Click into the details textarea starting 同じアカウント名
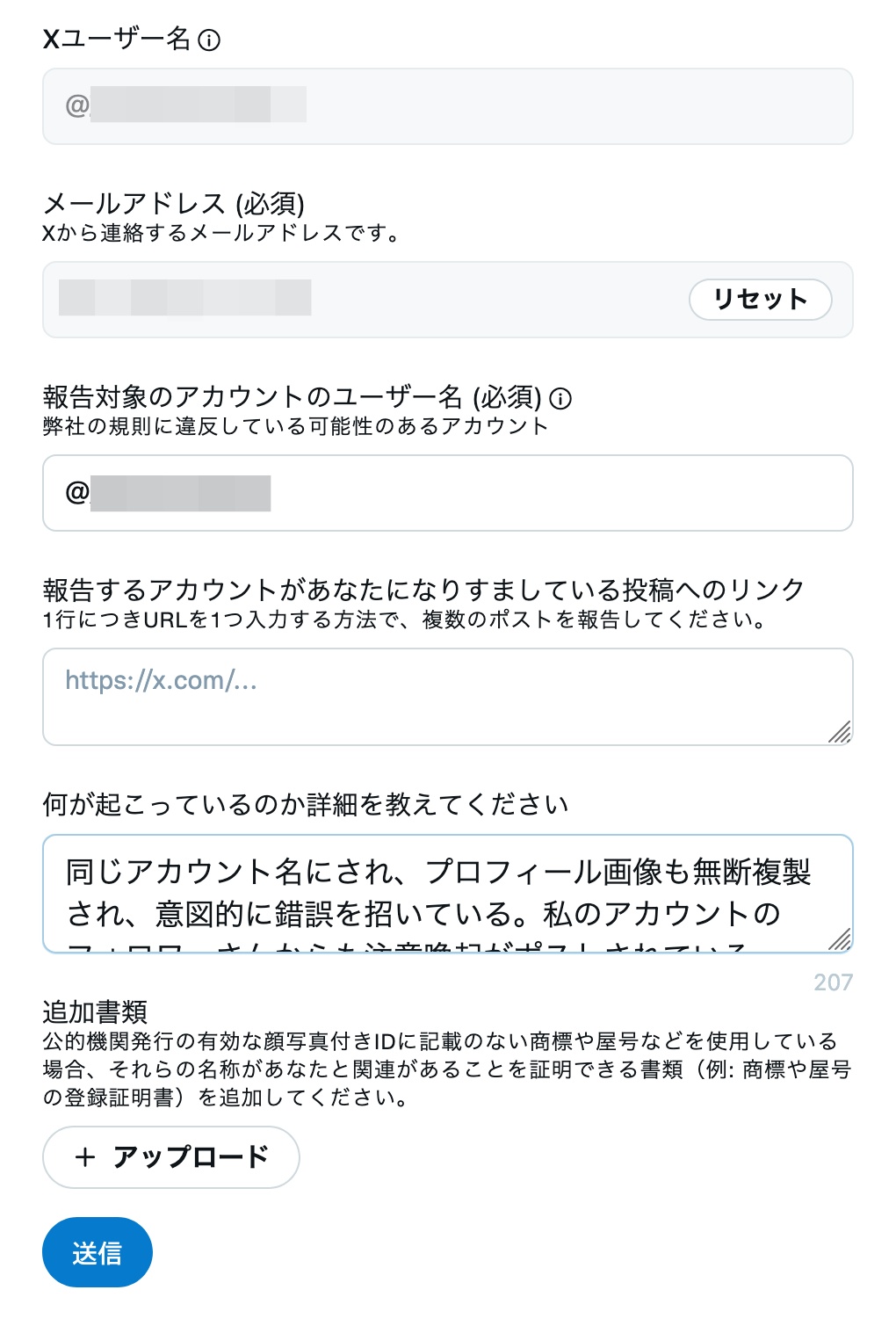896x1319 pixels. 439,893
